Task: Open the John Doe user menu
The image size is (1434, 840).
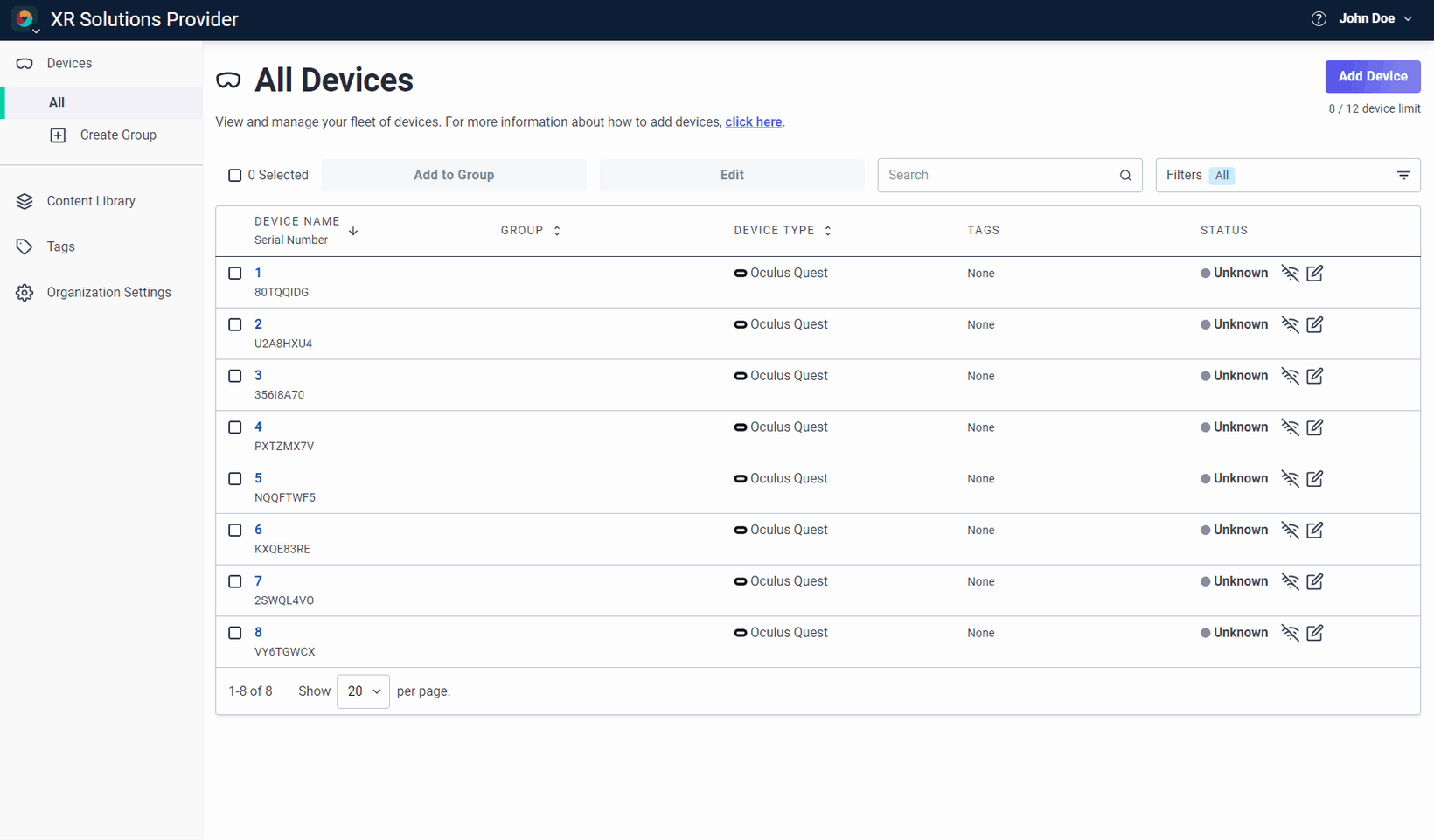Action: coord(1375,19)
